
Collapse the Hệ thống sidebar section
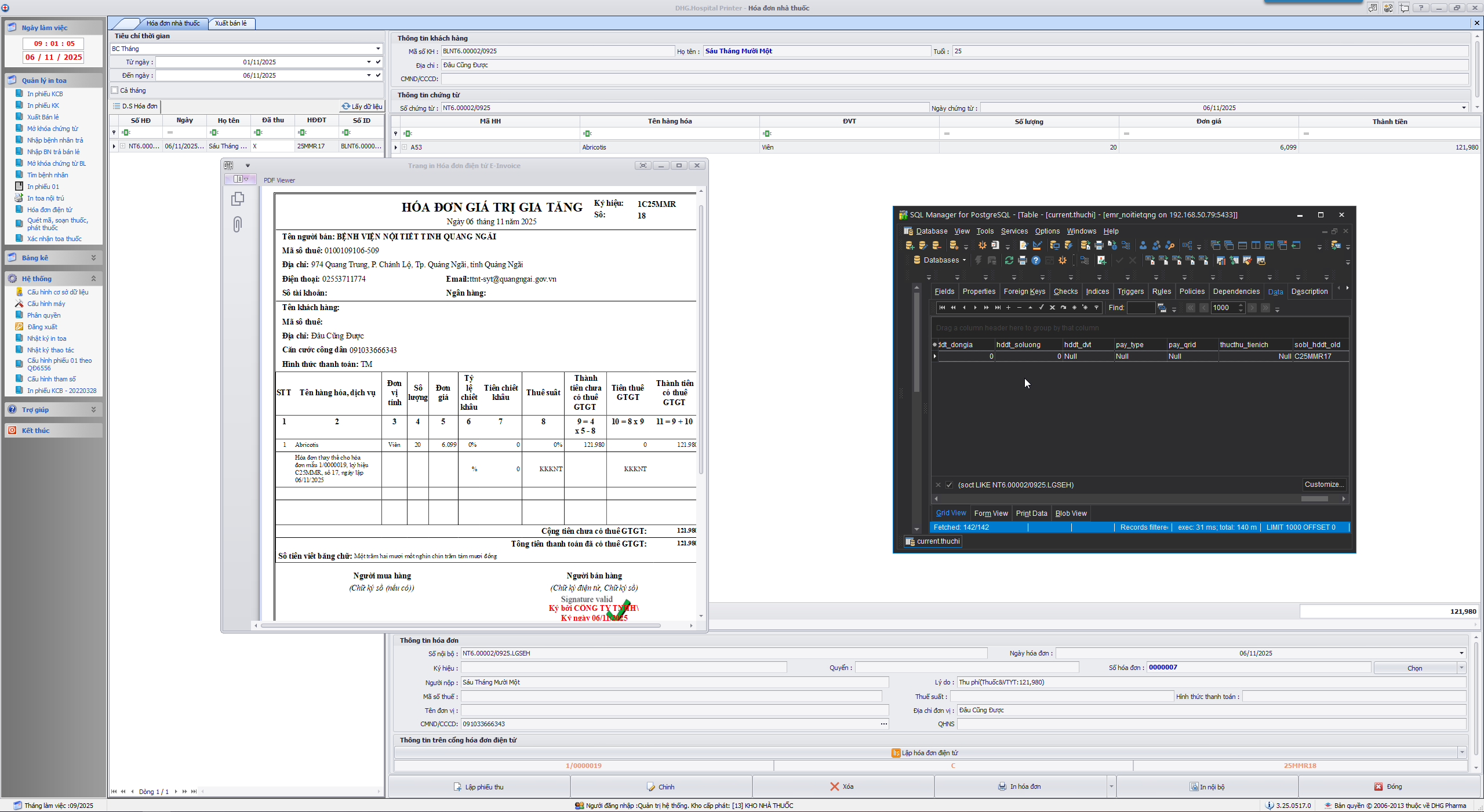click(x=93, y=279)
